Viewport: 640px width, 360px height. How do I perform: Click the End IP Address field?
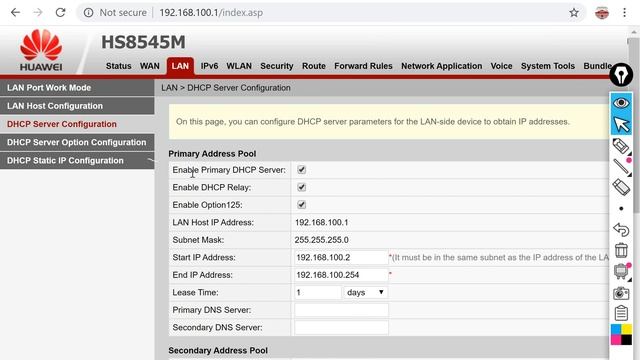coord(341,275)
